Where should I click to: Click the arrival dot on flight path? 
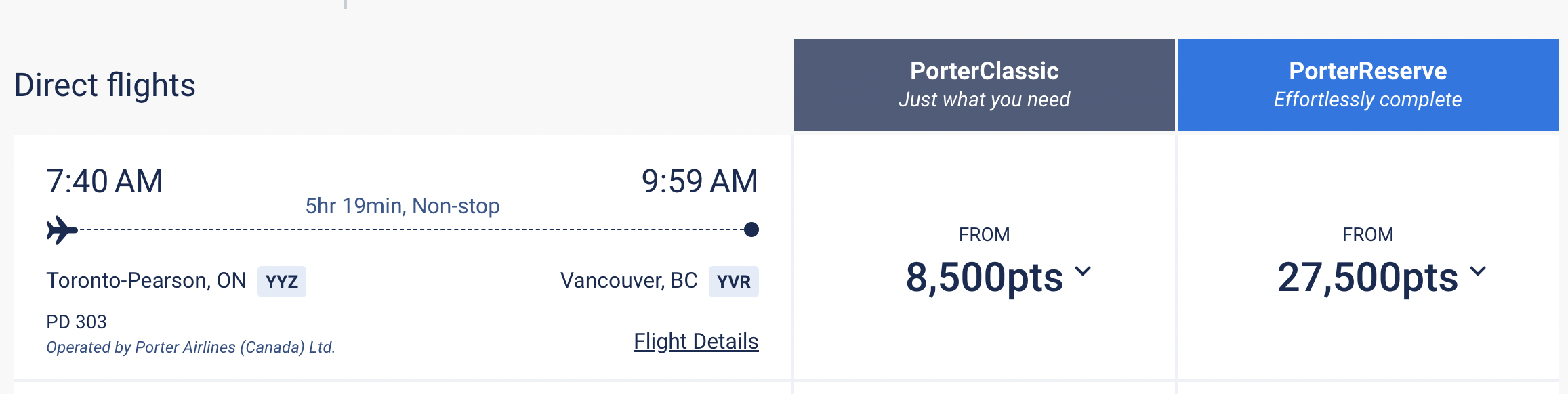pyautogui.click(x=751, y=230)
